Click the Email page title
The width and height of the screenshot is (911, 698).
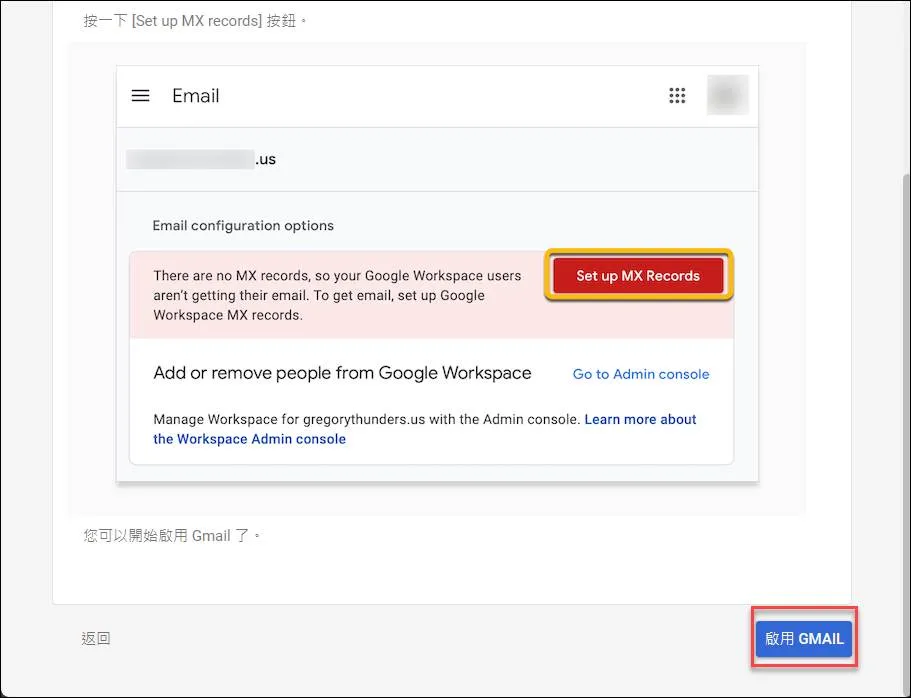click(196, 96)
